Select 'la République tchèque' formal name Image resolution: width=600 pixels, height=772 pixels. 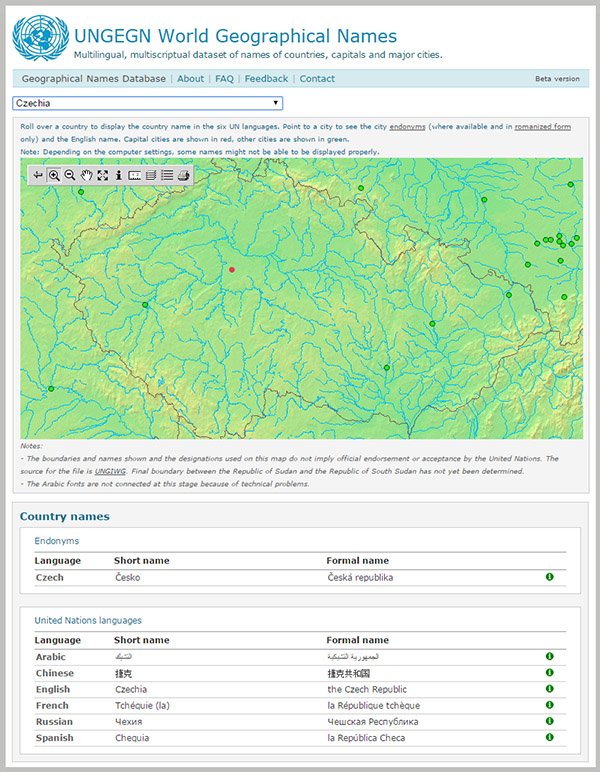point(374,706)
